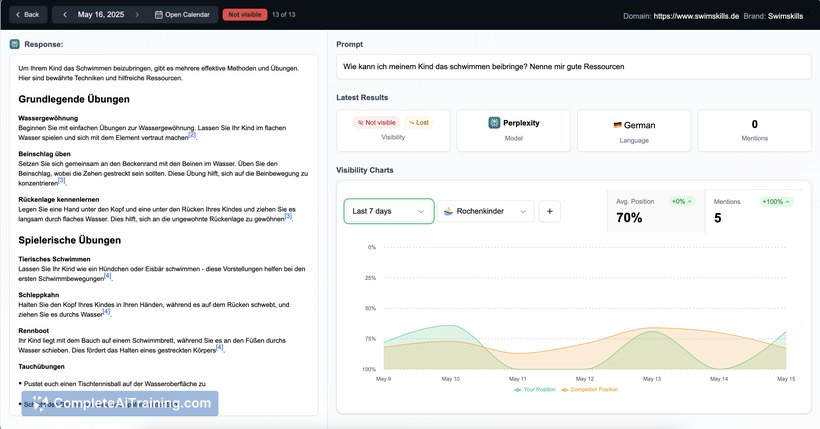Click the Latest Results heading
The height and width of the screenshot is (429, 820).
(362, 97)
